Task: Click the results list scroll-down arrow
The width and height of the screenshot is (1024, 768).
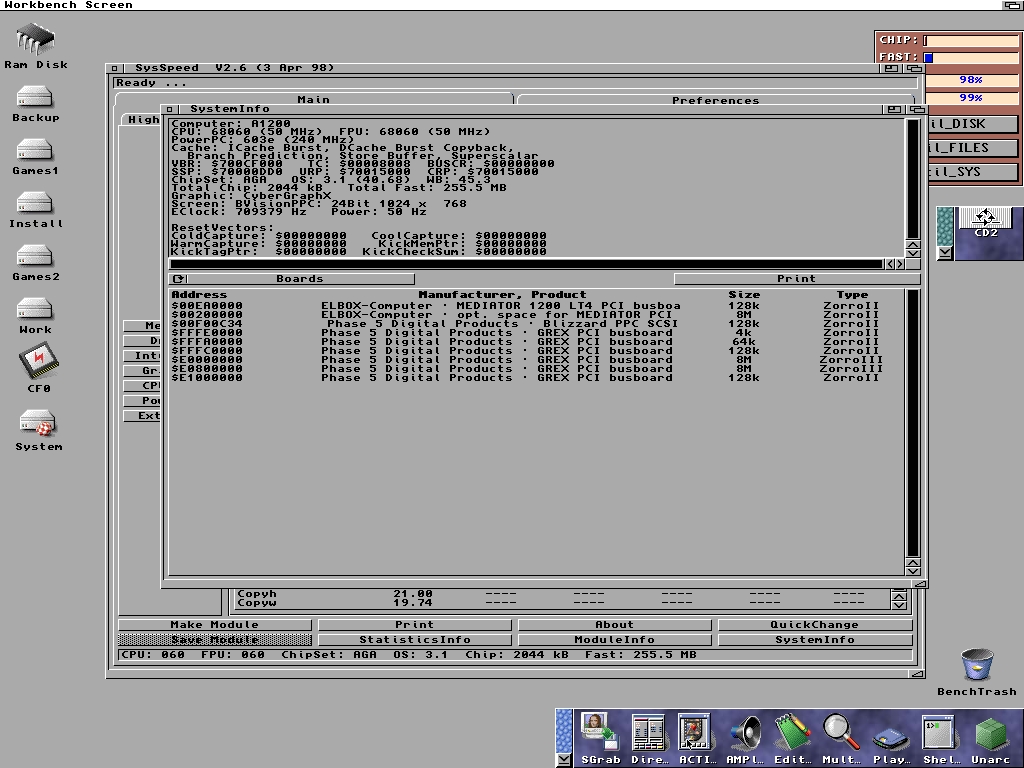Action: coord(899,604)
